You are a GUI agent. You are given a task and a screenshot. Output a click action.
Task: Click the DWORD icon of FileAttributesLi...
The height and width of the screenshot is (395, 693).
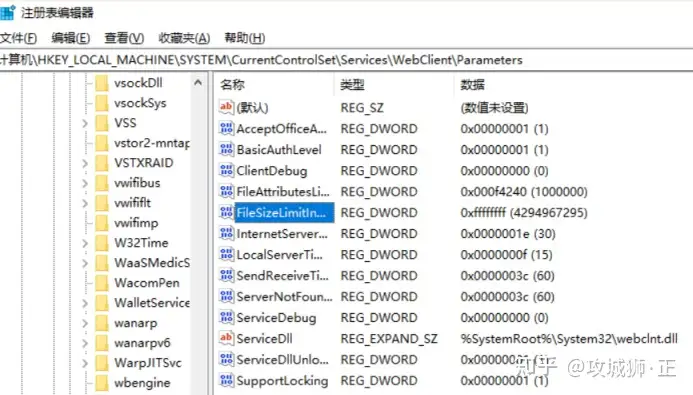pyautogui.click(x=226, y=191)
